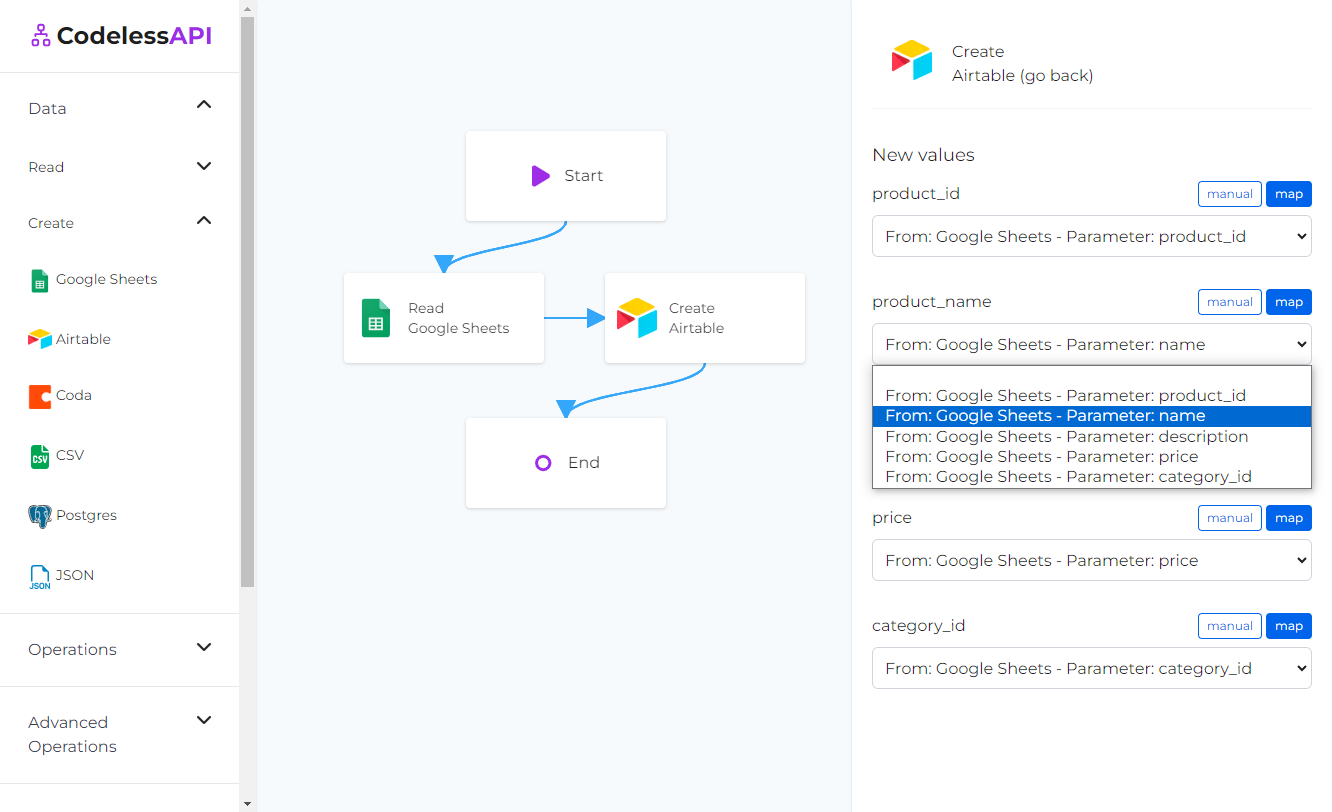1332x812 pixels.
Task: Click the 'product_name' field label
Action: 932,302
